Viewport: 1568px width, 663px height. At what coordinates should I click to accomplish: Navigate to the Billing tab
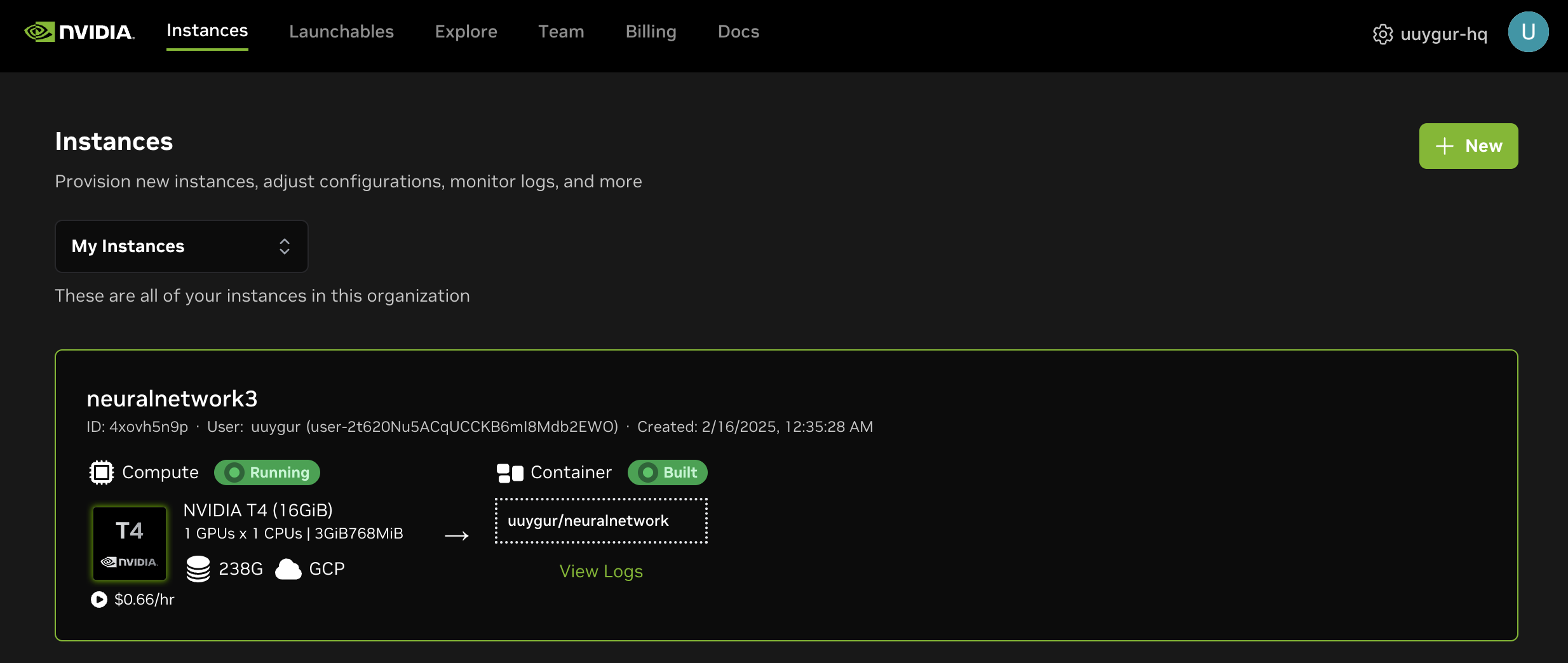651,32
